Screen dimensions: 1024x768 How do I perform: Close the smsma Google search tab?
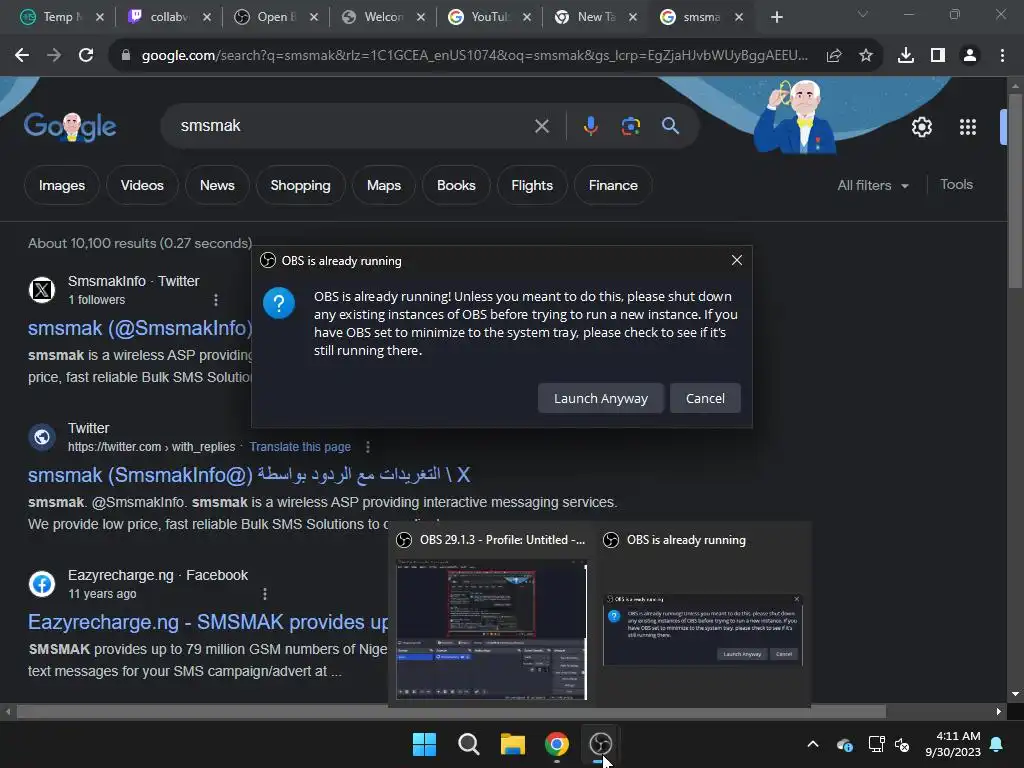[x=739, y=17]
